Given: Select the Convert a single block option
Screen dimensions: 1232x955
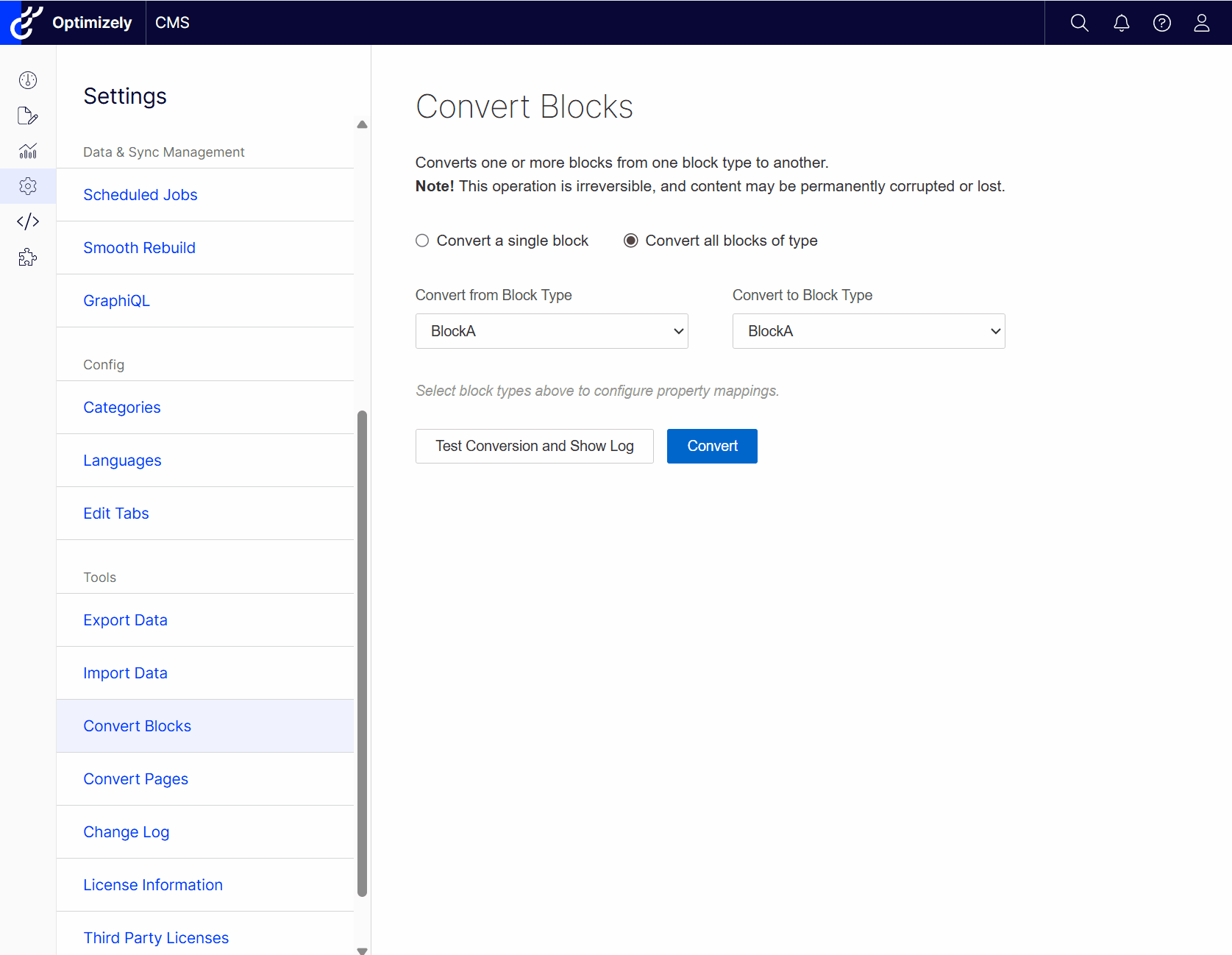Looking at the screenshot, I should tap(421, 240).
